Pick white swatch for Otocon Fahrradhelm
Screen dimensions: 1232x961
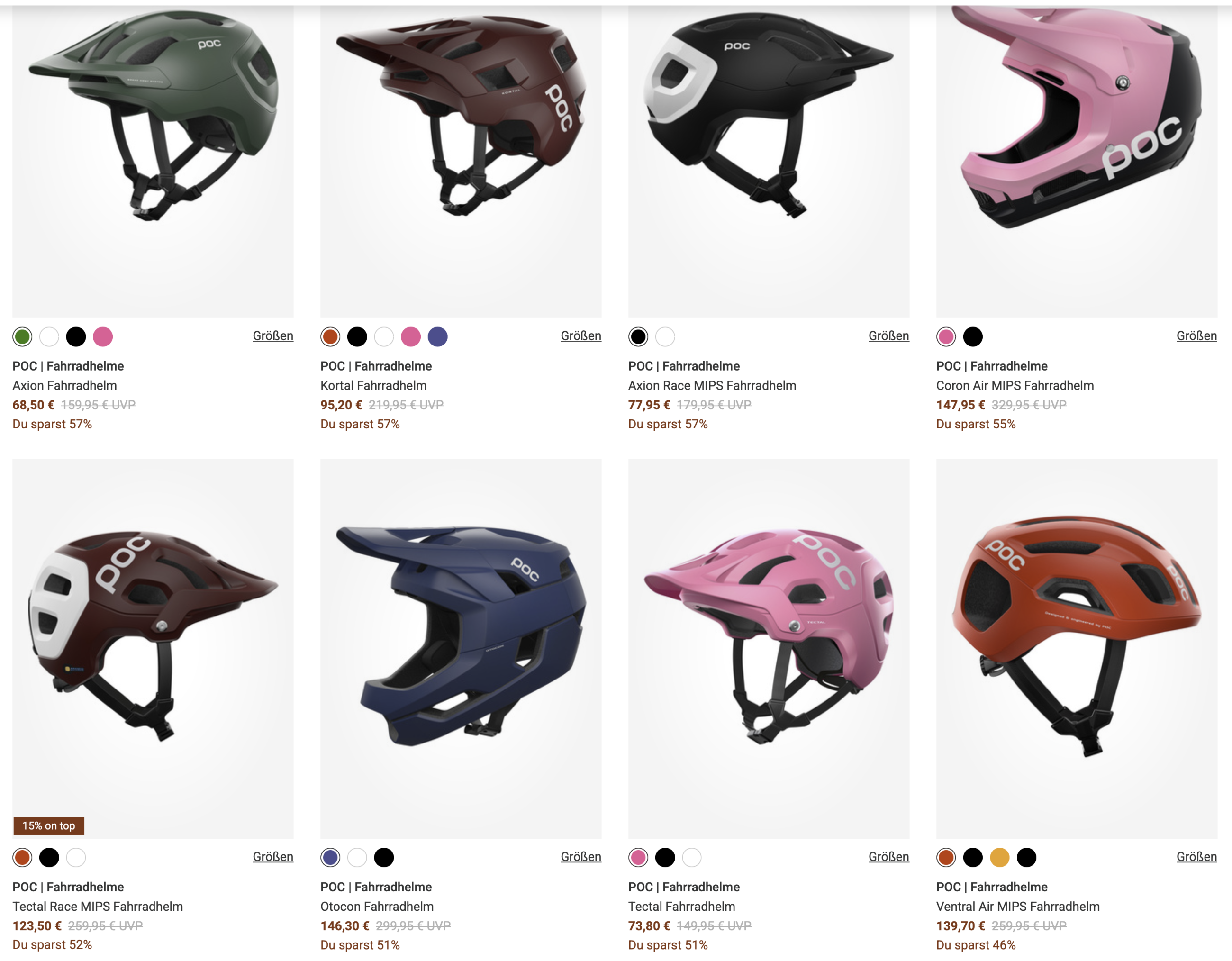pos(357,858)
